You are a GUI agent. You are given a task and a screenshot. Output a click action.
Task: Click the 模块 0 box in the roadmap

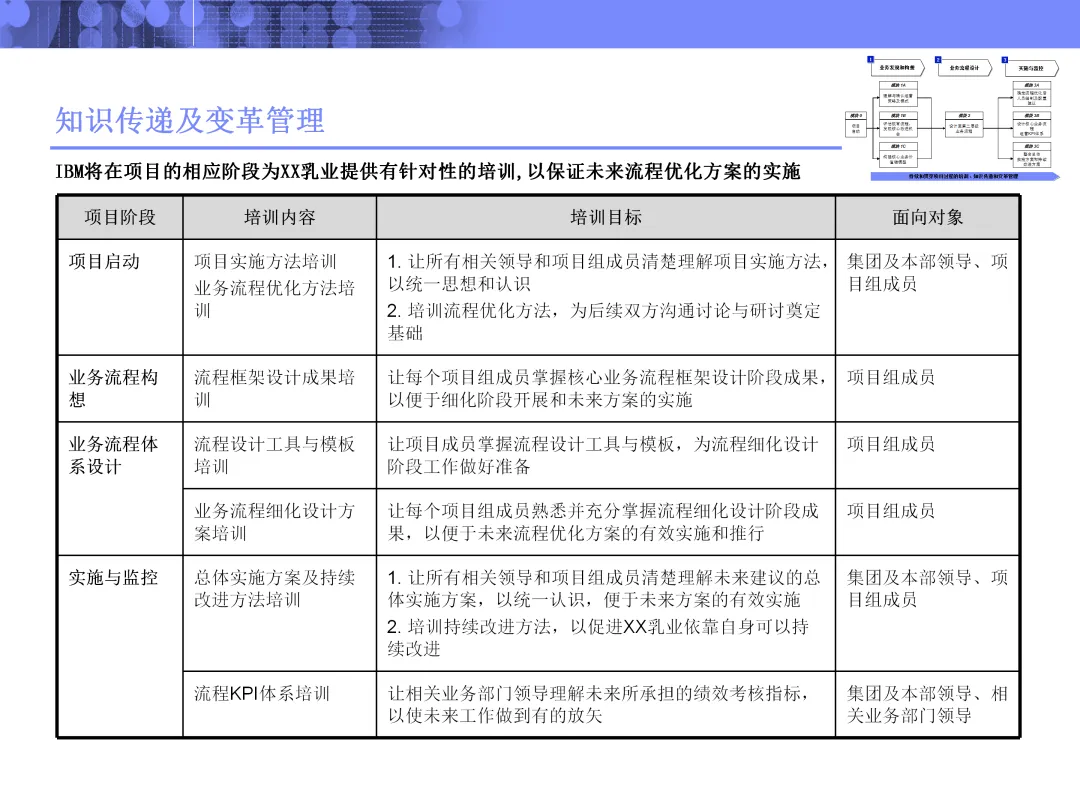tap(855, 125)
